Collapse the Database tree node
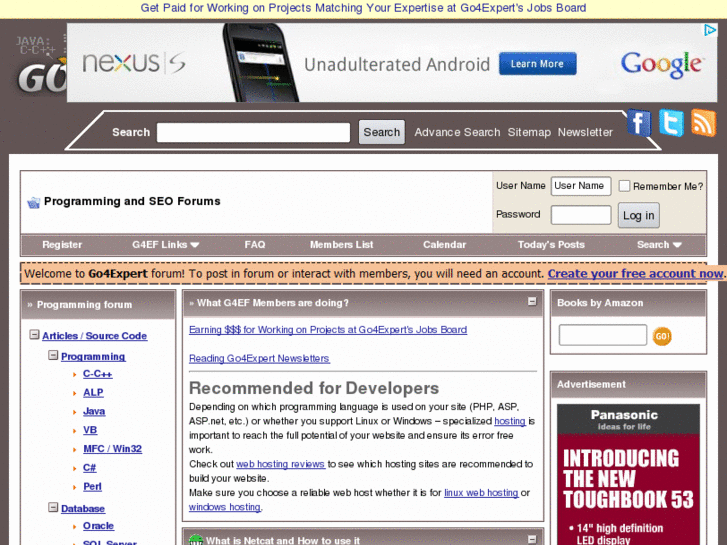Screen dimensions: 727x545 (x=53, y=507)
